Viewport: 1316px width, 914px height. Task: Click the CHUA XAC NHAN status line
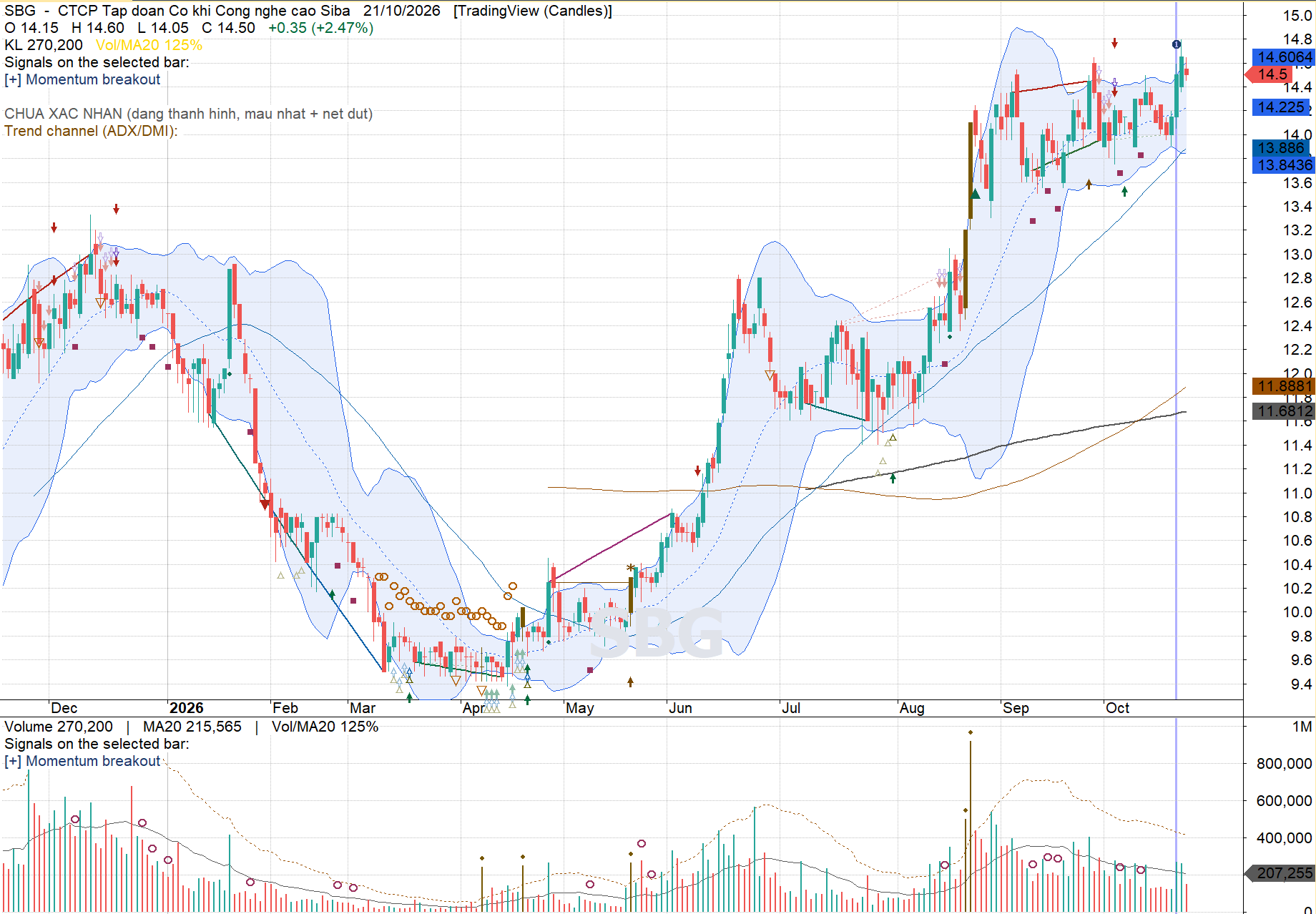tap(188, 114)
